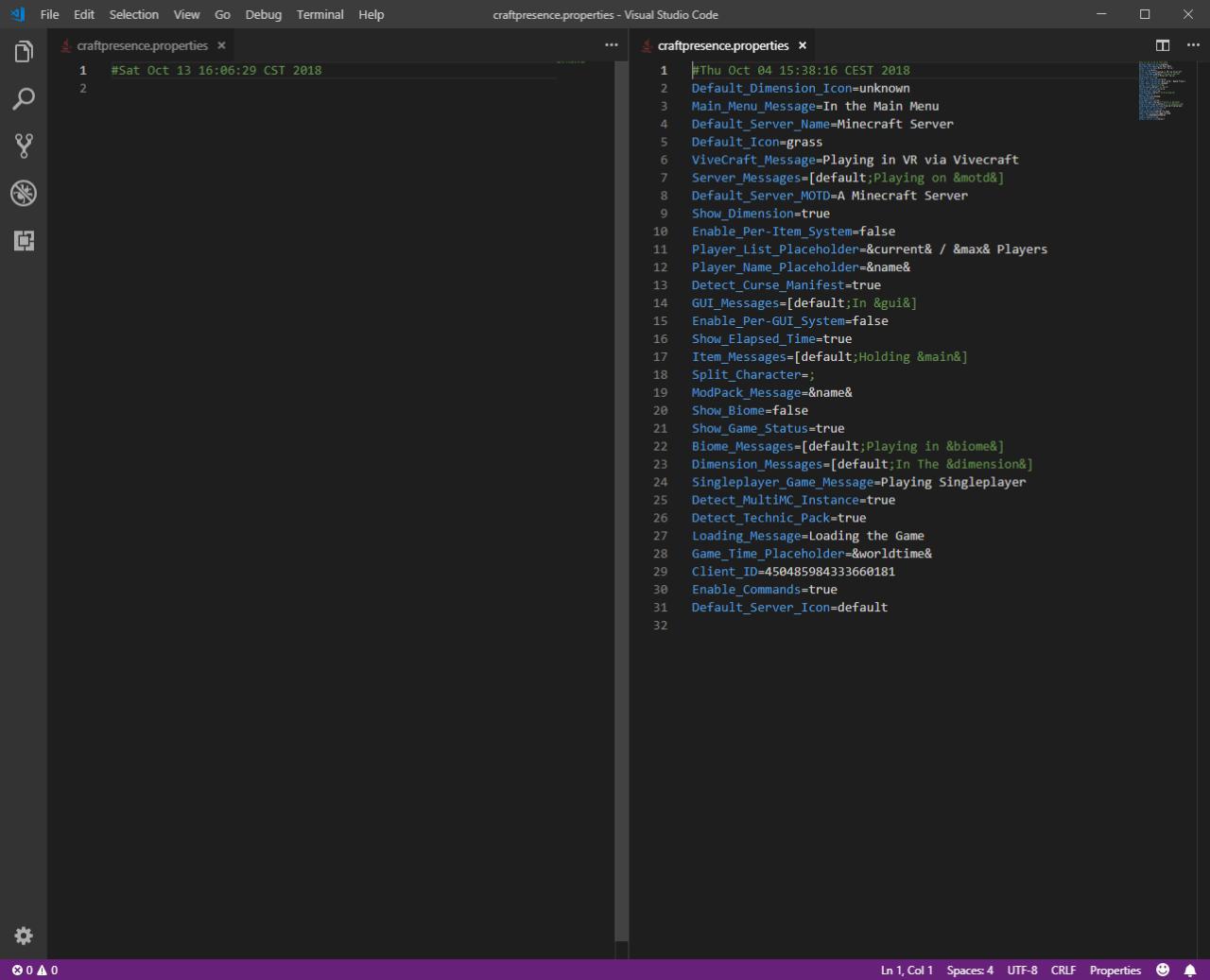Click the Show_Biome=false line
This screenshot has height=980, width=1210.
(750, 411)
